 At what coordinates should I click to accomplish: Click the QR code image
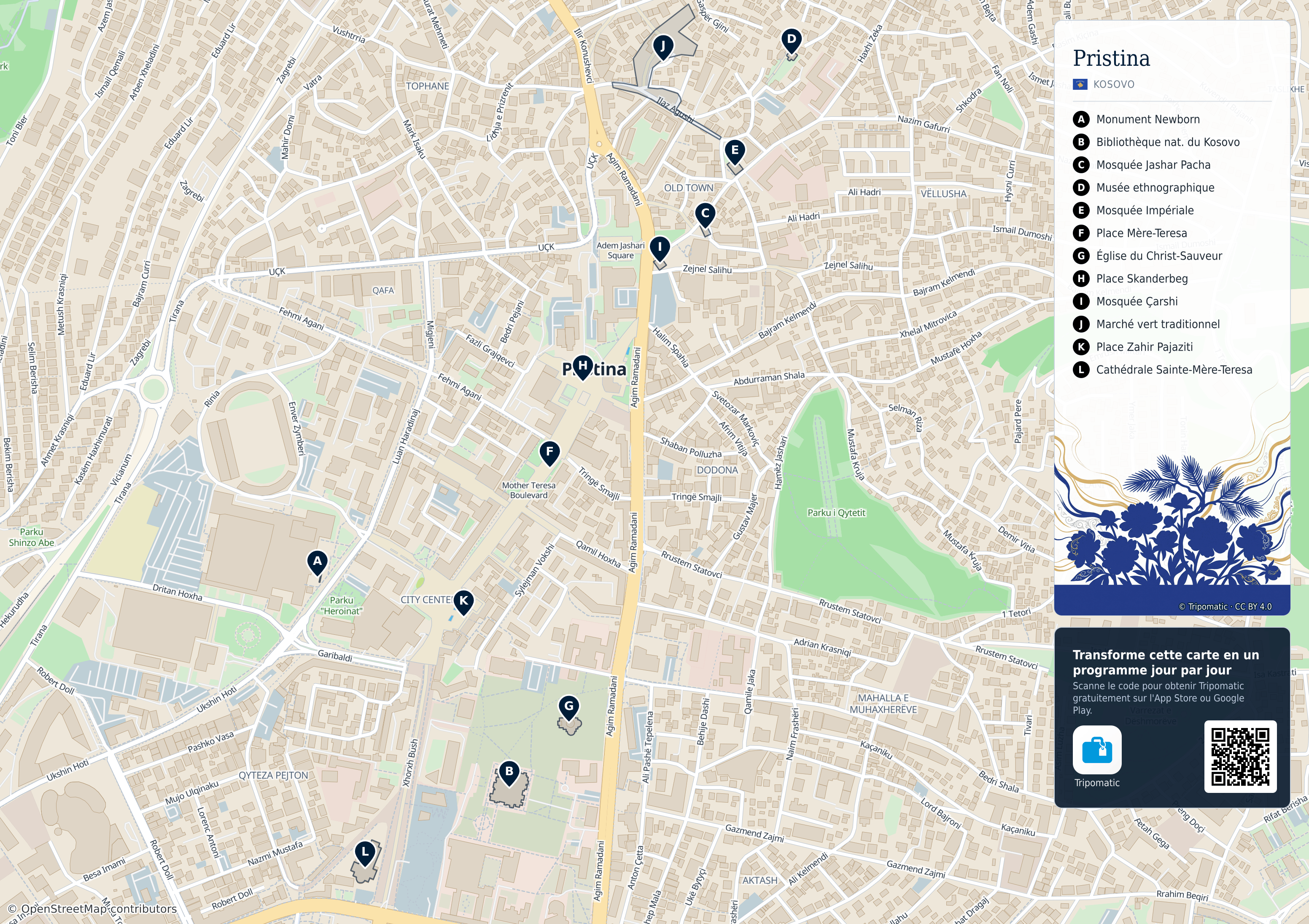click(x=1240, y=756)
